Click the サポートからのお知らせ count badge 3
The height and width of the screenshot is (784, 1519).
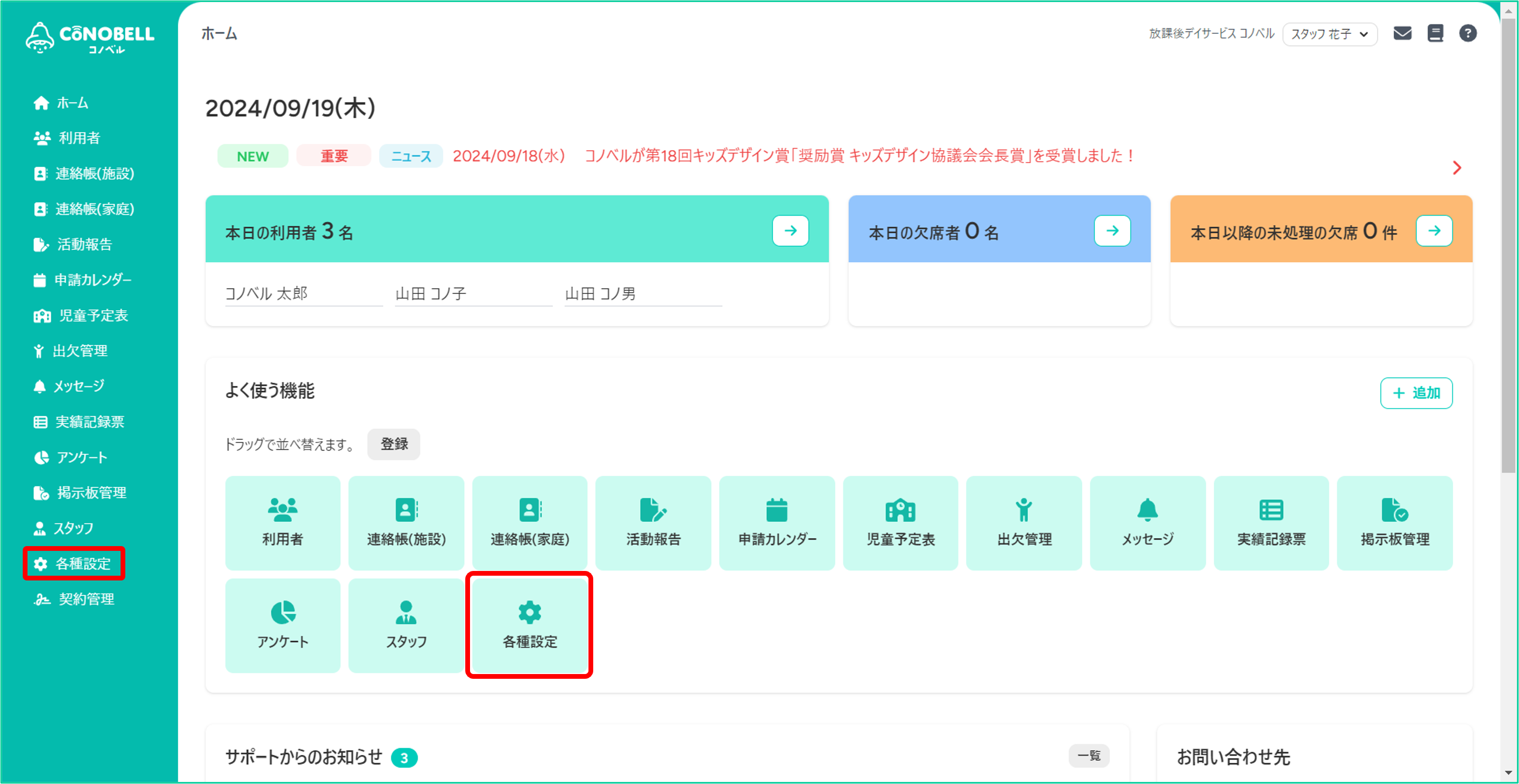(x=404, y=758)
